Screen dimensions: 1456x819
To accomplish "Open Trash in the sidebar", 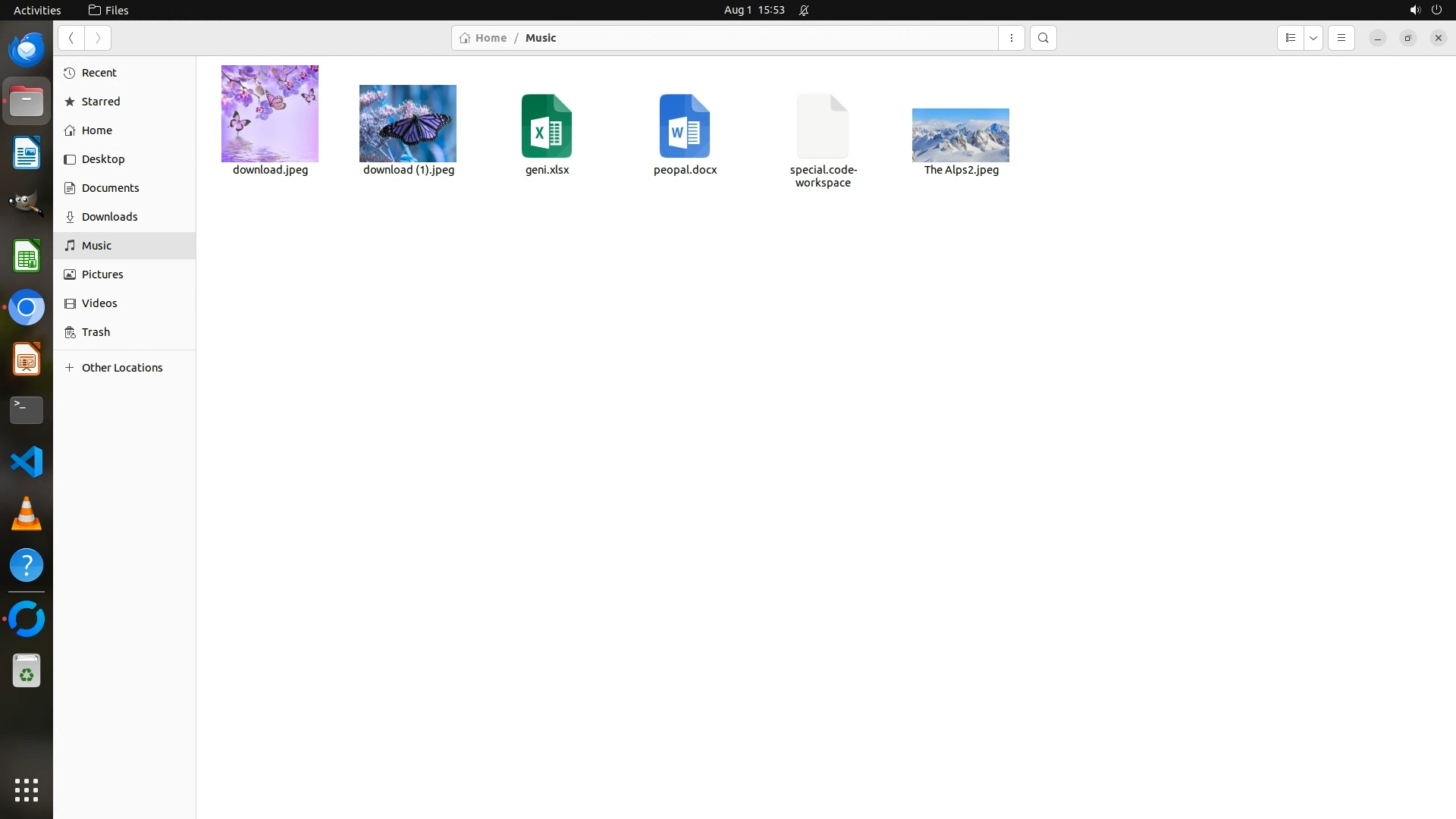I will pyautogui.click(x=96, y=332).
